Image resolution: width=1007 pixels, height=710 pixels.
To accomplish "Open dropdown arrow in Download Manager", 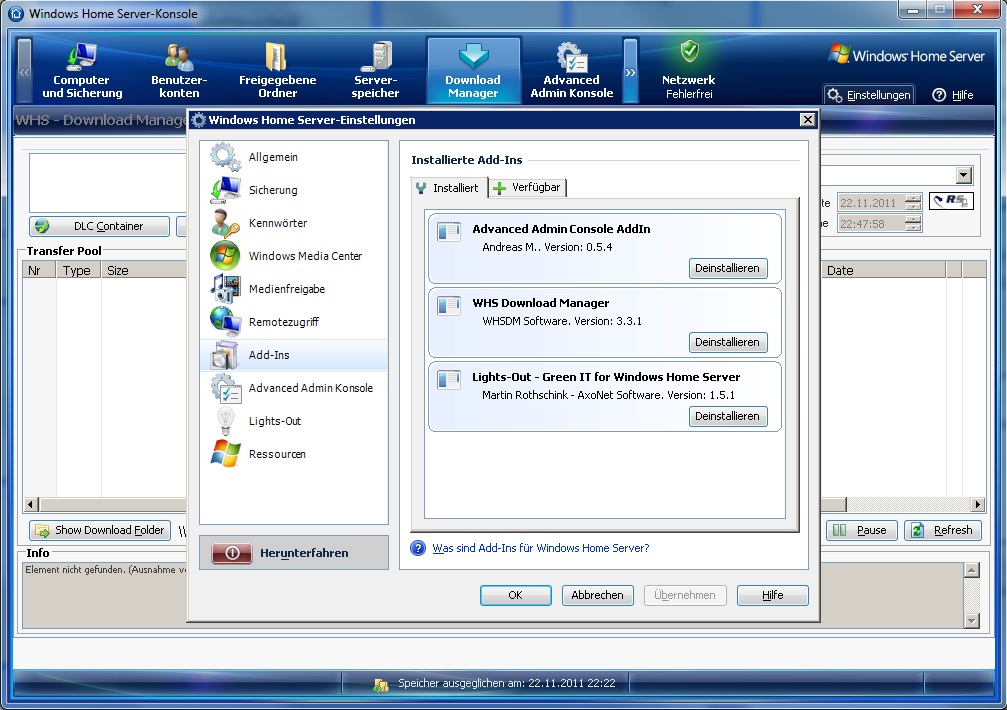I will point(963,175).
